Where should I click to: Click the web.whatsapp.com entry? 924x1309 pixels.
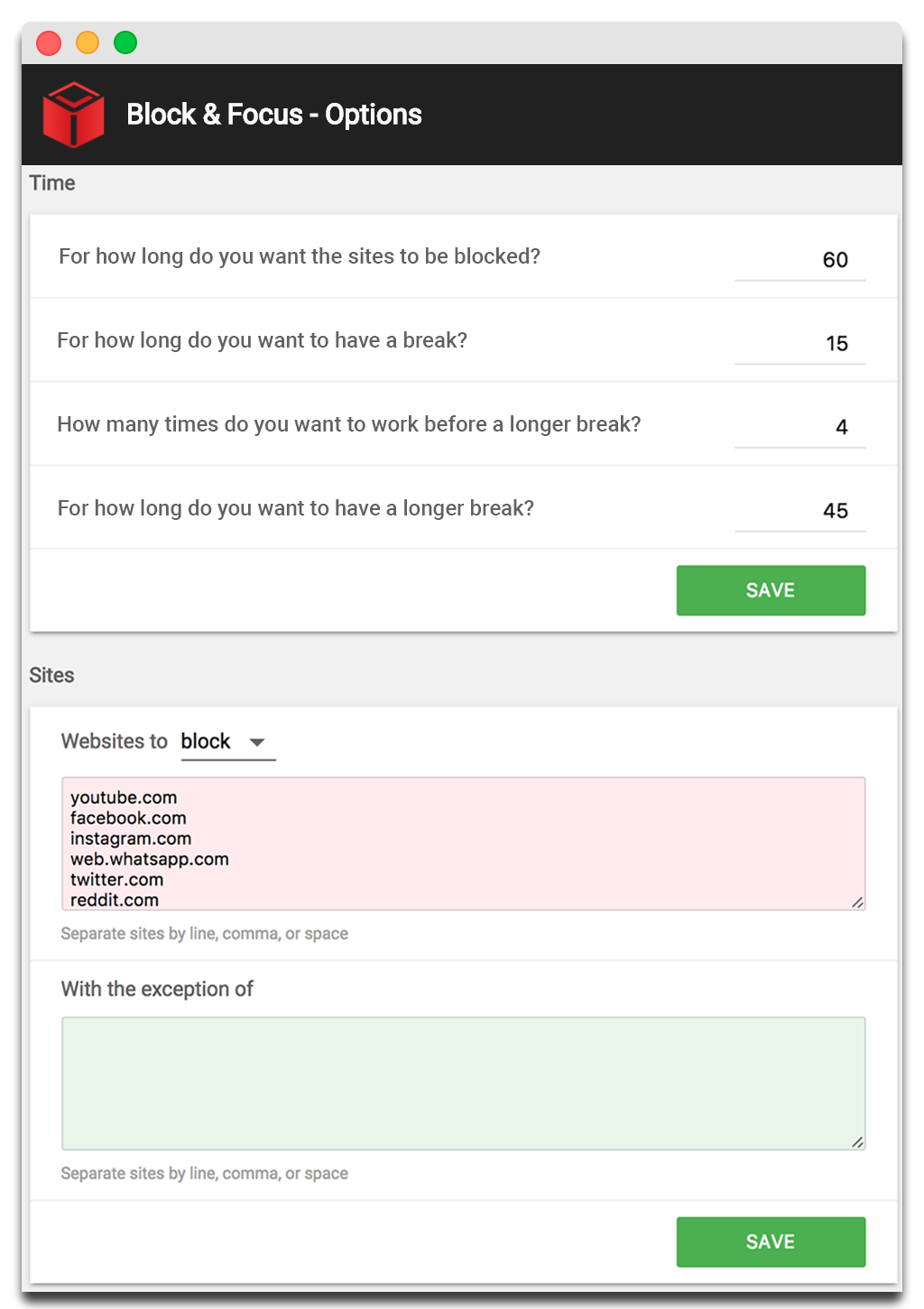click(150, 859)
